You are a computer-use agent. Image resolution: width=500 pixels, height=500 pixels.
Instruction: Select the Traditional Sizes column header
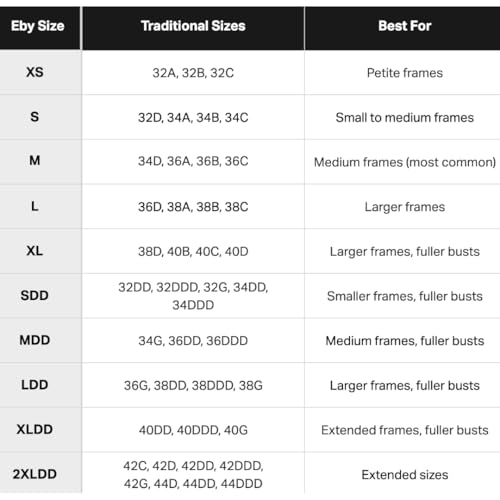pos(193,26)
